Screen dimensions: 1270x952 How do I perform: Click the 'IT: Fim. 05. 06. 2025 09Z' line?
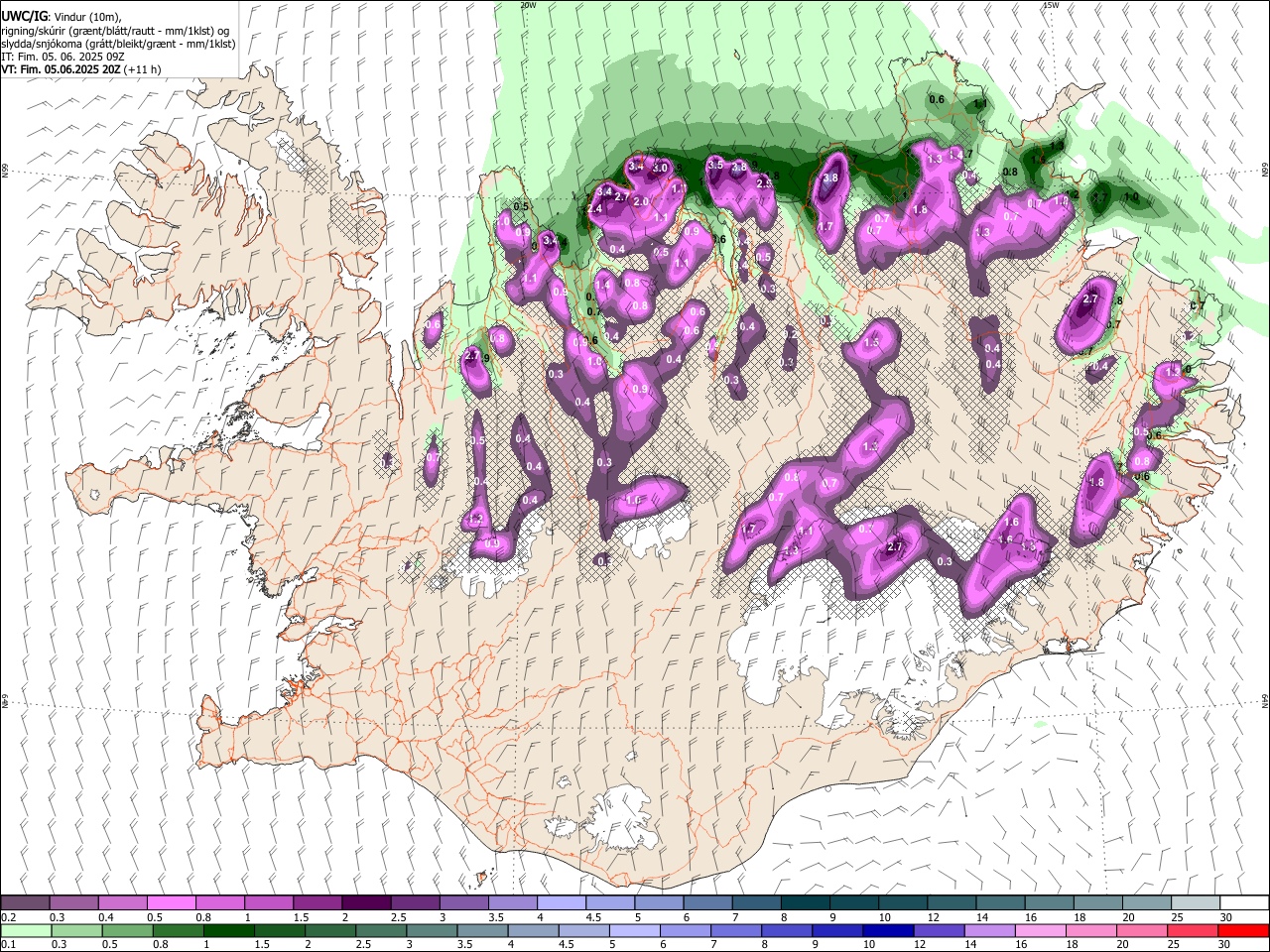coord(61,57)
